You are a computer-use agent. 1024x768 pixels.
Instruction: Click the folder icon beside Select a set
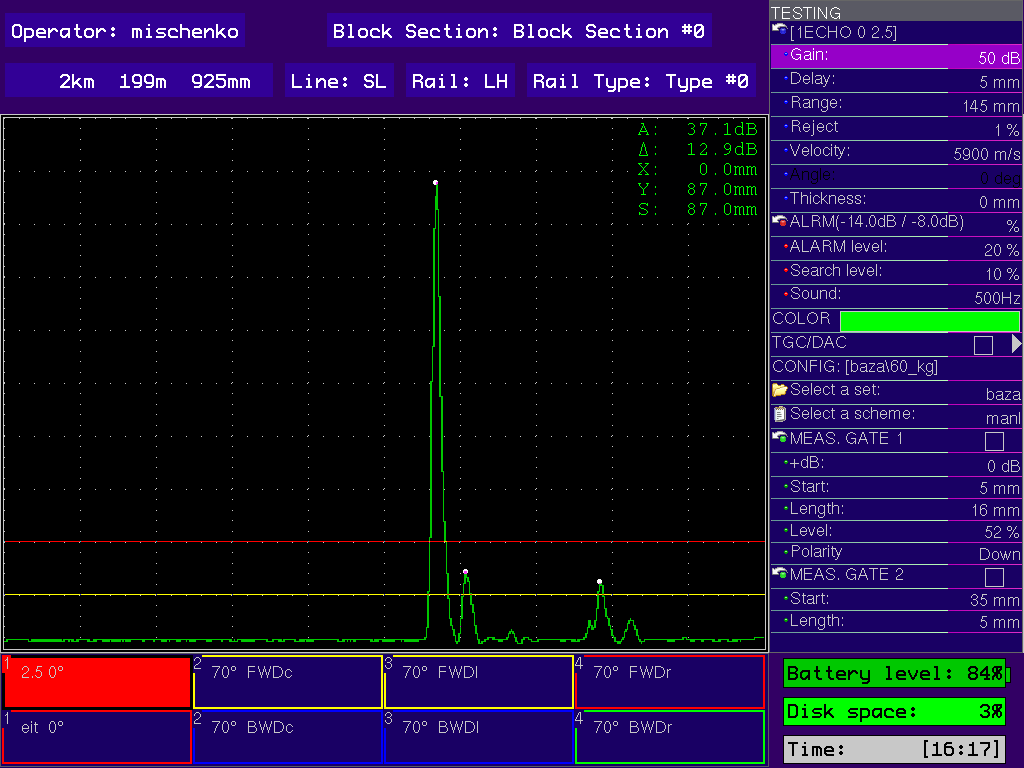click(x=780, y=390)
